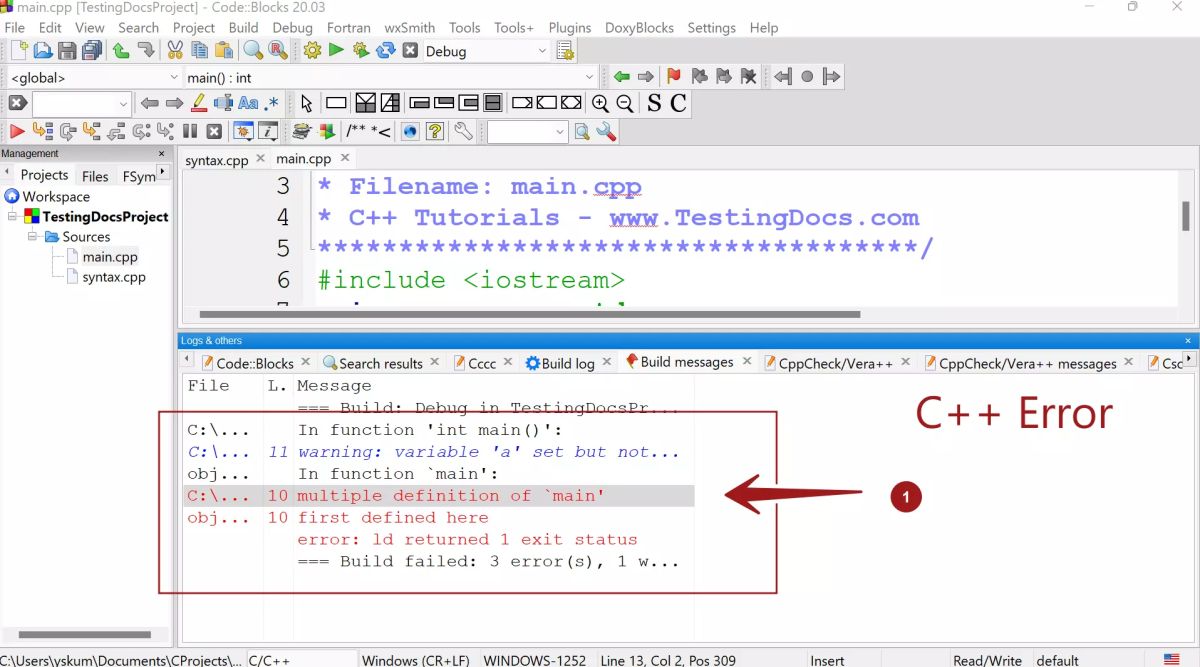Image resolution: width=1200 pixels, height=667 pixels.
Task: Abort the build via red X icon
Action: tap(408, 51)
